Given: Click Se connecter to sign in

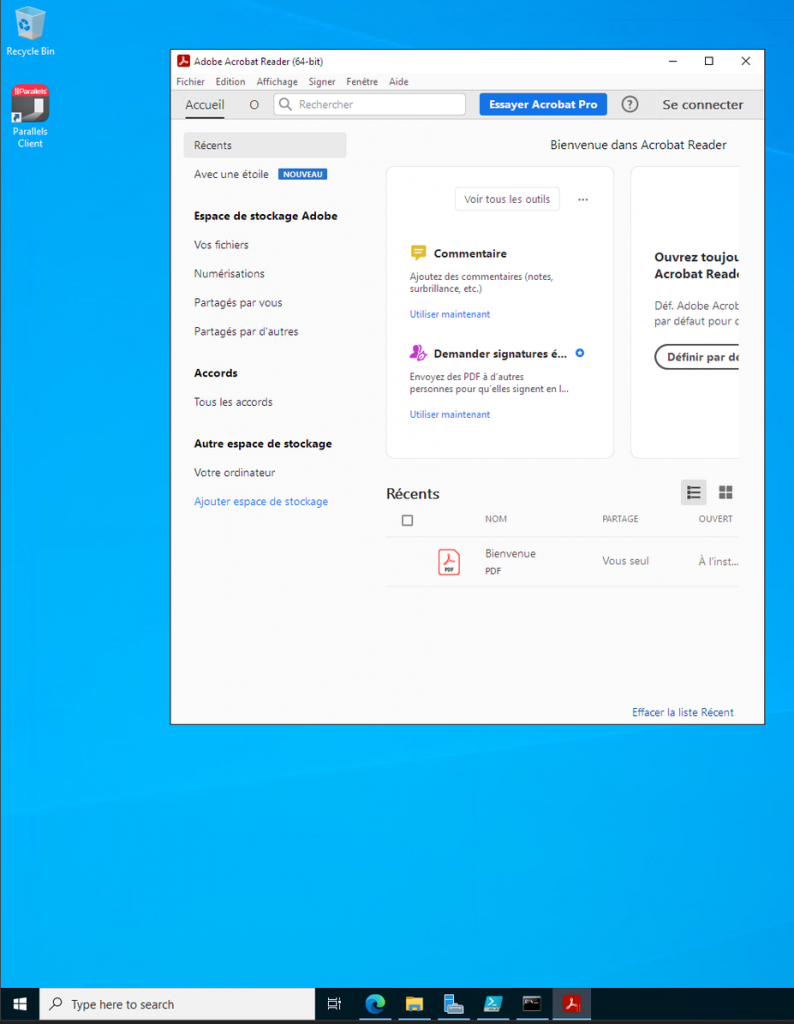Looking at the screenshot, I should click(703, 104).
